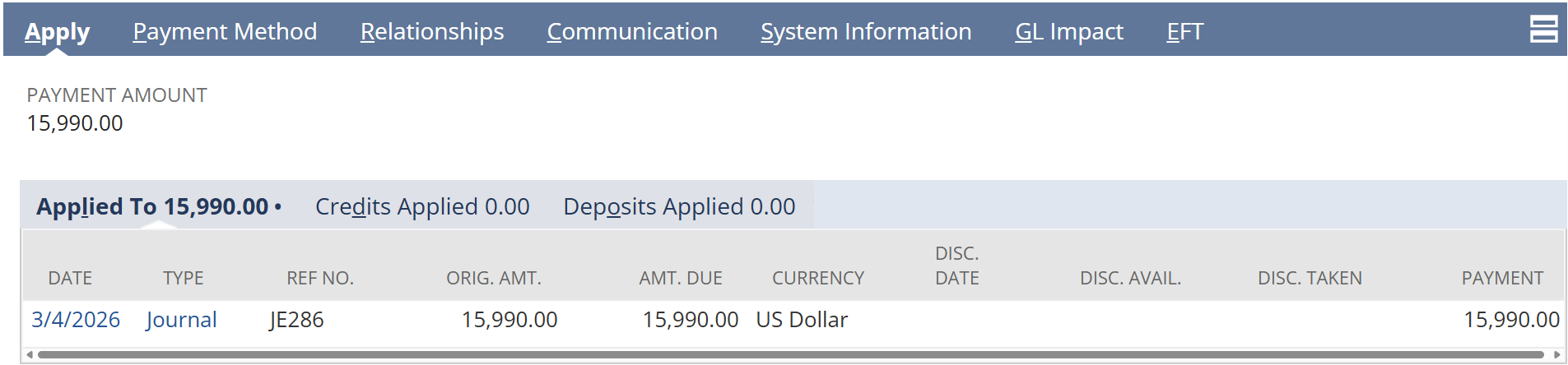Go to the Communication tab
This screenshot has width=1568, height=365.
632,31
